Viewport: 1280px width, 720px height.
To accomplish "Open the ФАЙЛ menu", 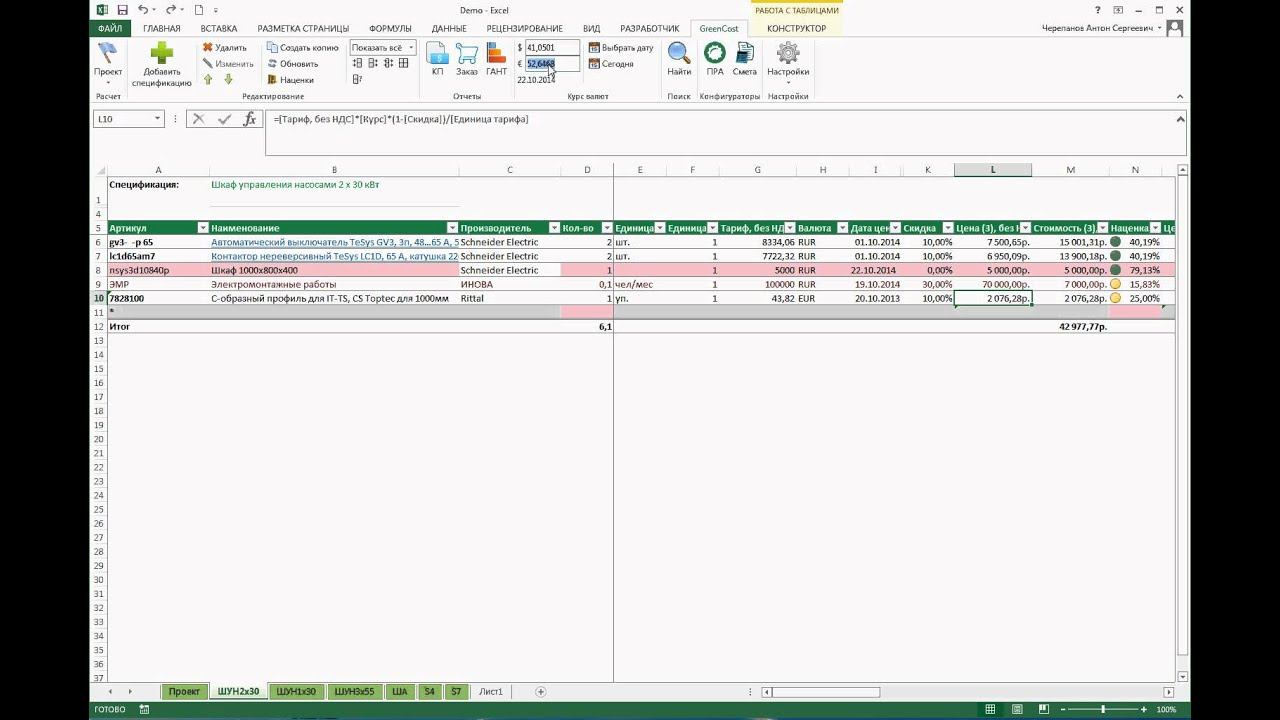I will [x=110, y=29].
